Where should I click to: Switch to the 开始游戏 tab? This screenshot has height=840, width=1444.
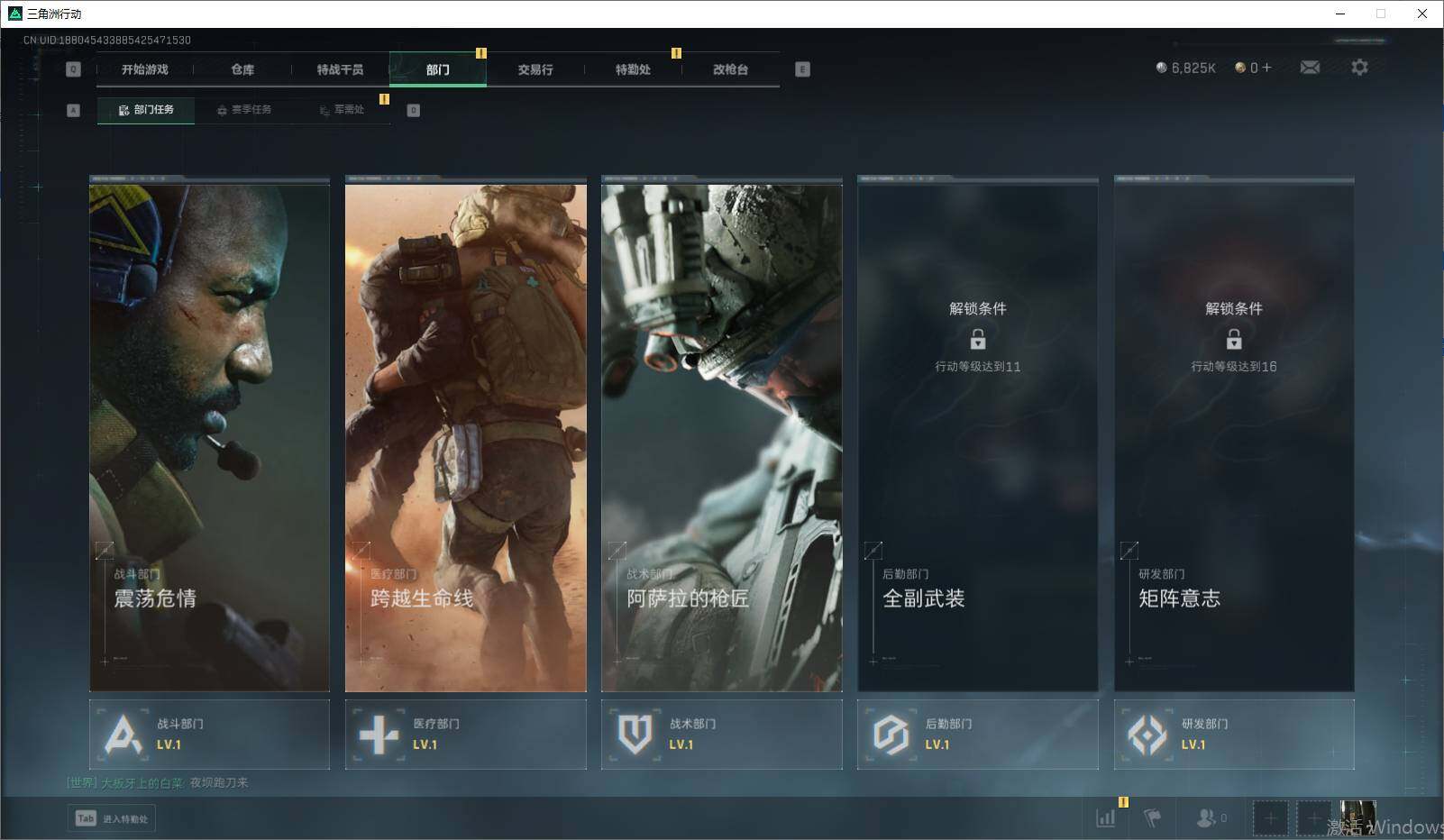(x=145, y=69)
